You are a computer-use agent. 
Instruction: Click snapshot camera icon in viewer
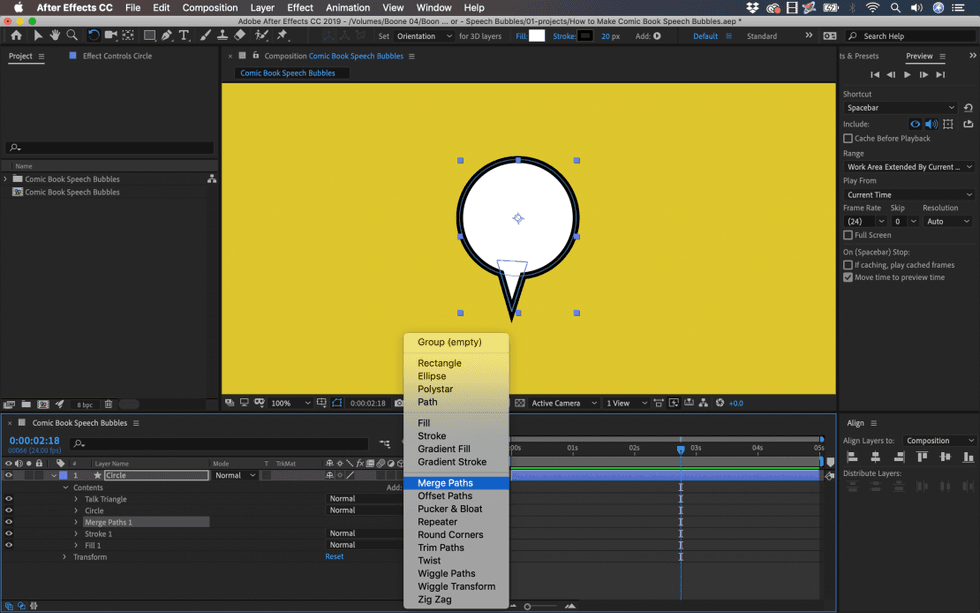pos(399,403)
